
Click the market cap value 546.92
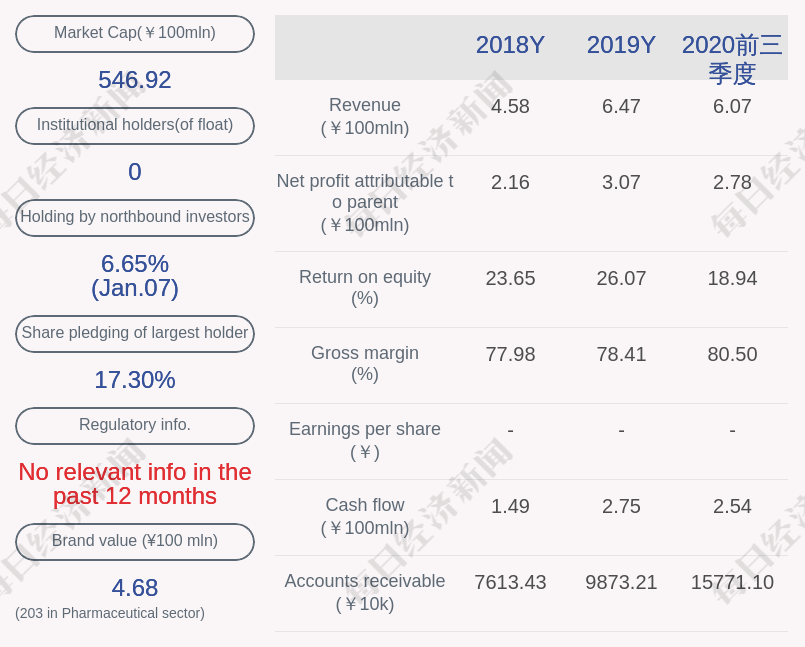pyautogui.click(x=134, y=79)
